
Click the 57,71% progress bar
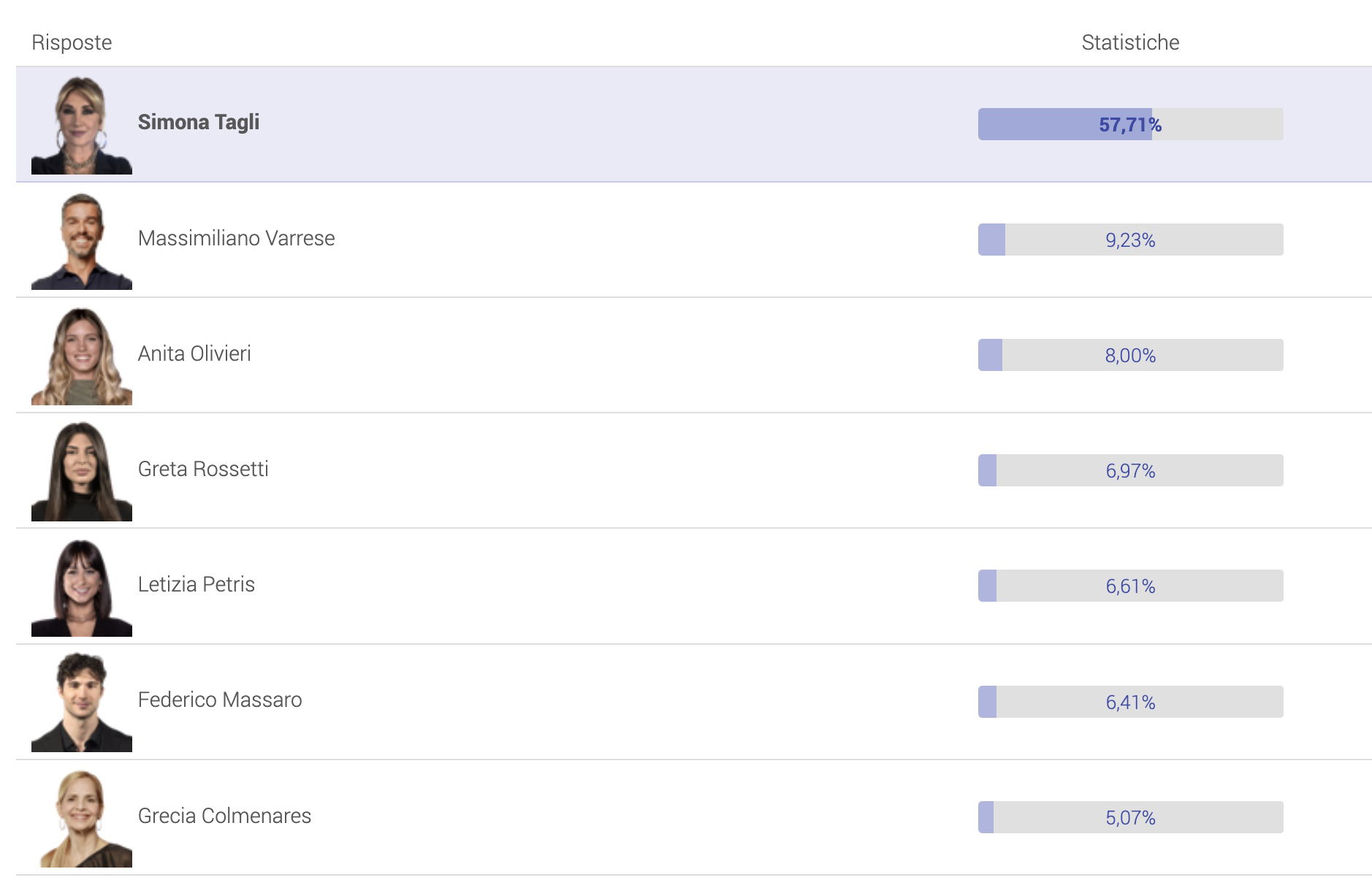(x=1130, y=124)
